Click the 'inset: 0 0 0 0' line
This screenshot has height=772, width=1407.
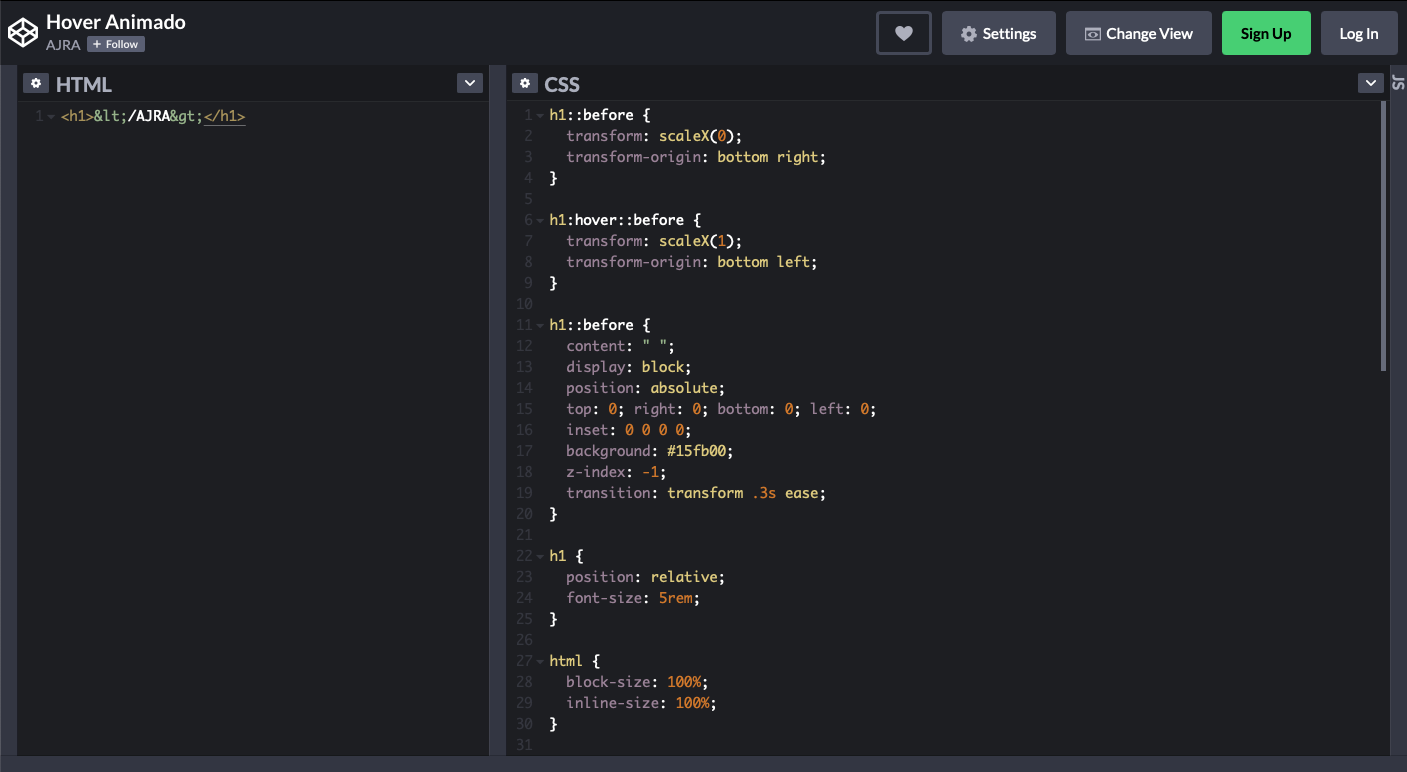point(629,430)
